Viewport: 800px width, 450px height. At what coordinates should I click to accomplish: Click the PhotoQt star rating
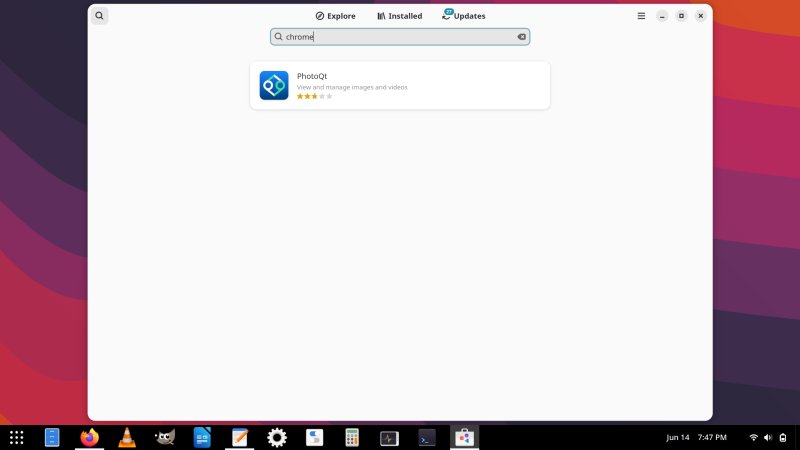pyautogui.click(x=314, y=96)
